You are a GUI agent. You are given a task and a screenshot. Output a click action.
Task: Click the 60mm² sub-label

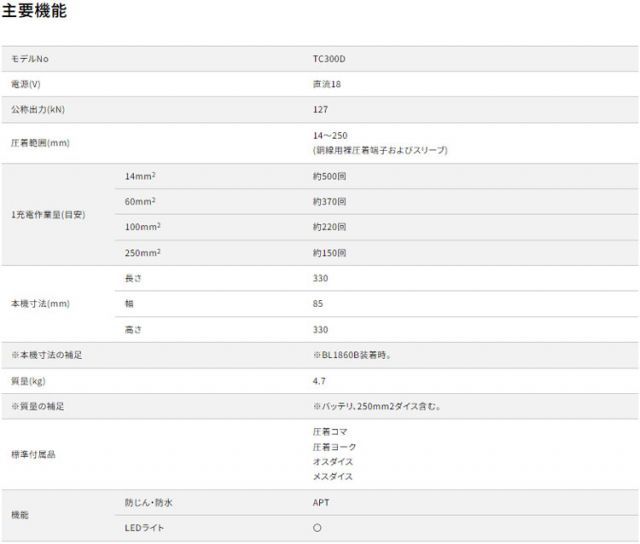(x=140, y=202)
